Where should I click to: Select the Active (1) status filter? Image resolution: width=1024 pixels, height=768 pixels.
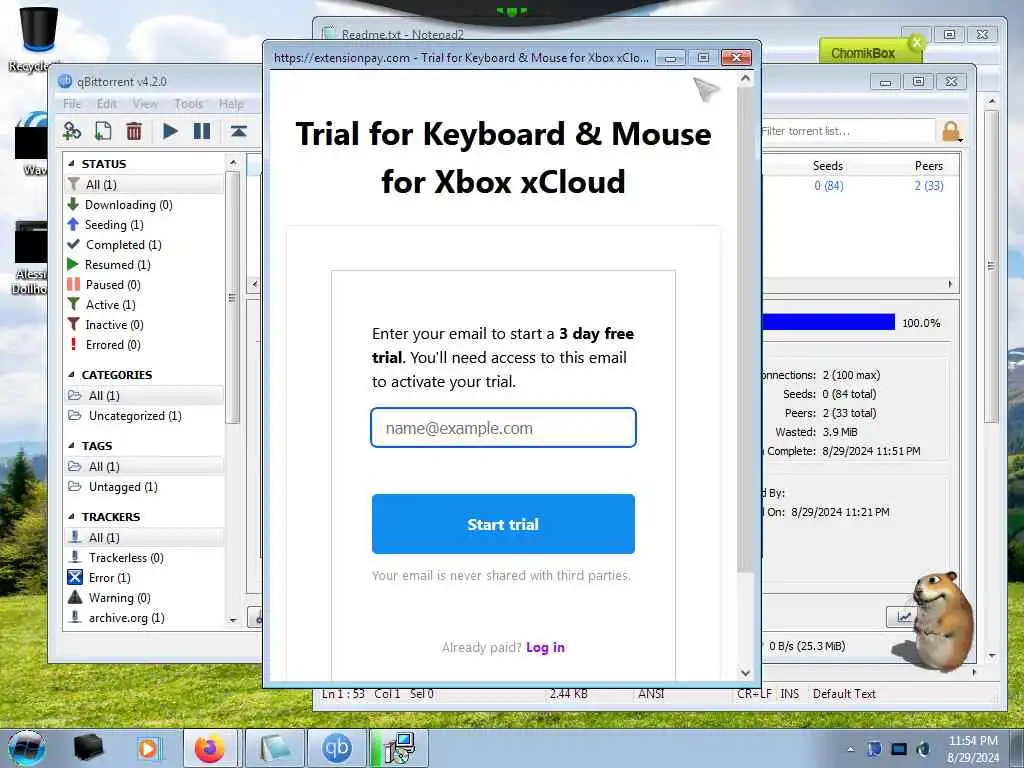[x=110, y=305]
